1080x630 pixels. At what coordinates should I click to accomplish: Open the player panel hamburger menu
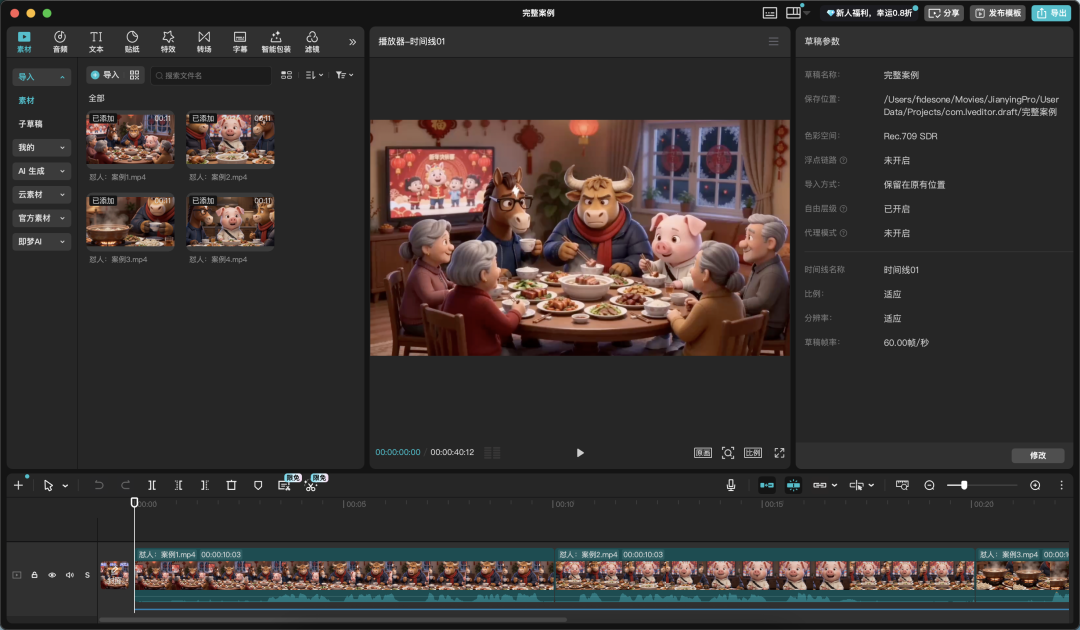773,41
